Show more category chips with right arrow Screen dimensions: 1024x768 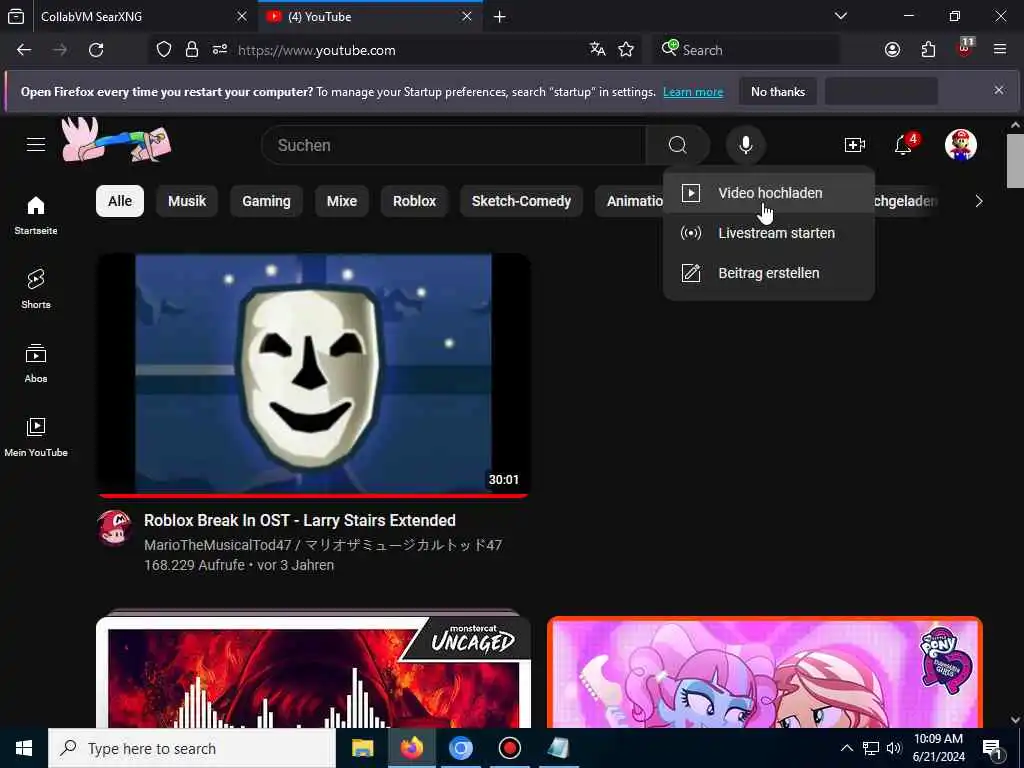coord(978,201)
